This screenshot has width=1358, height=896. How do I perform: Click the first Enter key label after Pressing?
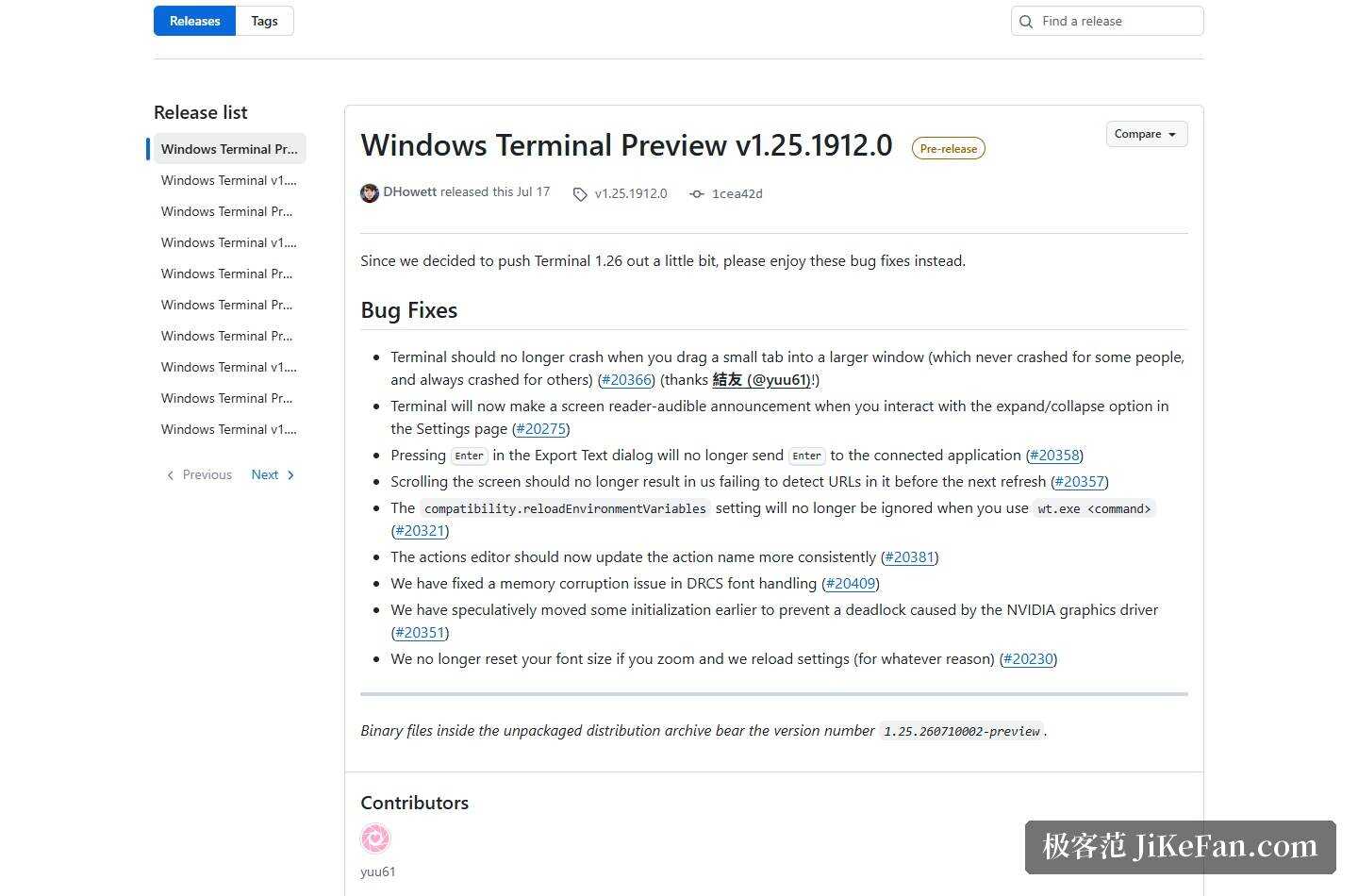pos(469,456)
